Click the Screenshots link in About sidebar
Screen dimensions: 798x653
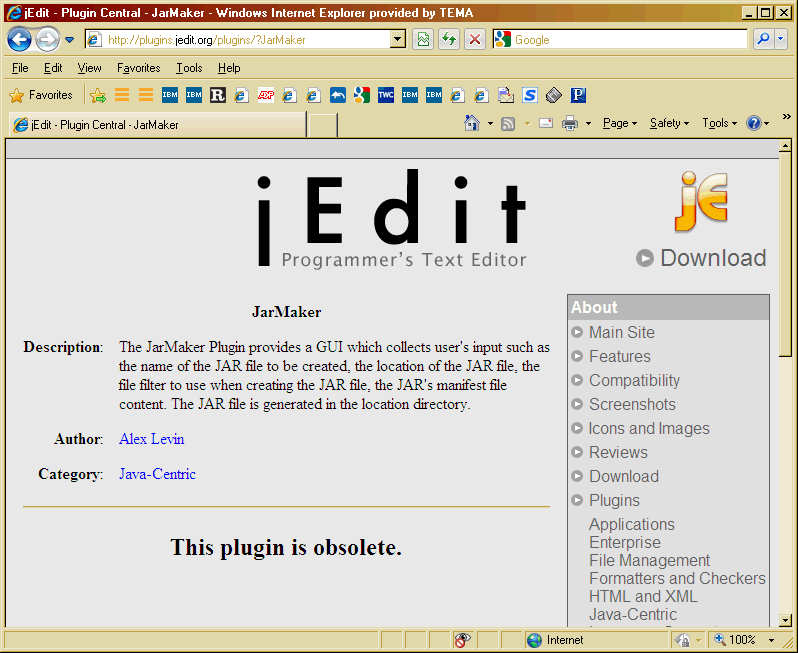pyautogui.click(x=632, y=404)
